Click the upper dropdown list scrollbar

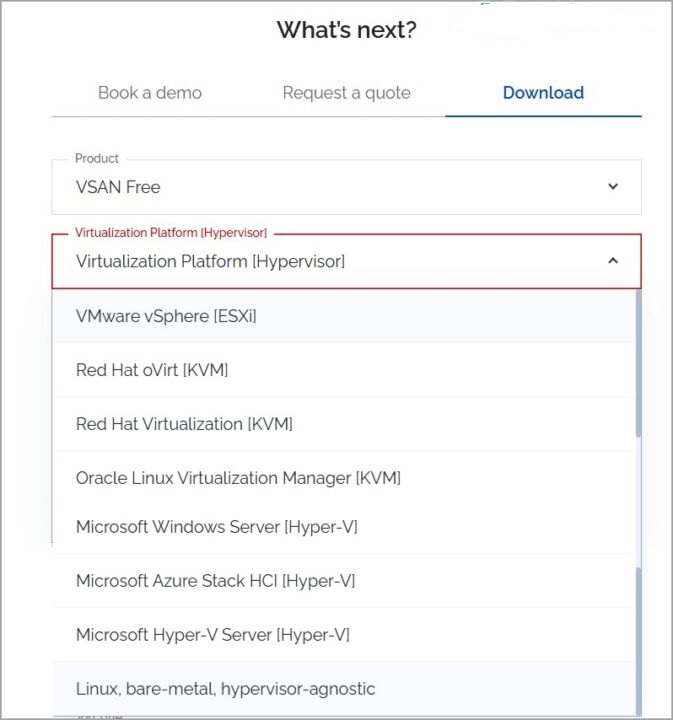[639, 363]
